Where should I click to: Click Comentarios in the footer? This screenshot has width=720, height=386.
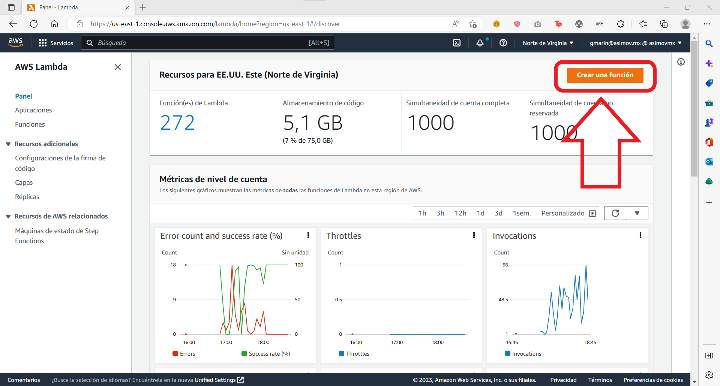24,380
